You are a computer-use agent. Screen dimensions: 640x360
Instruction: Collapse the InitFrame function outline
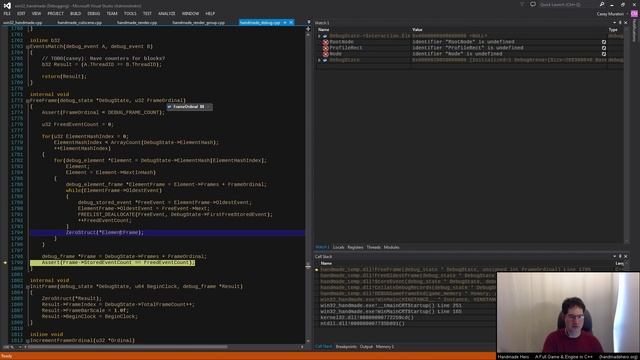(x=27, y=287)
